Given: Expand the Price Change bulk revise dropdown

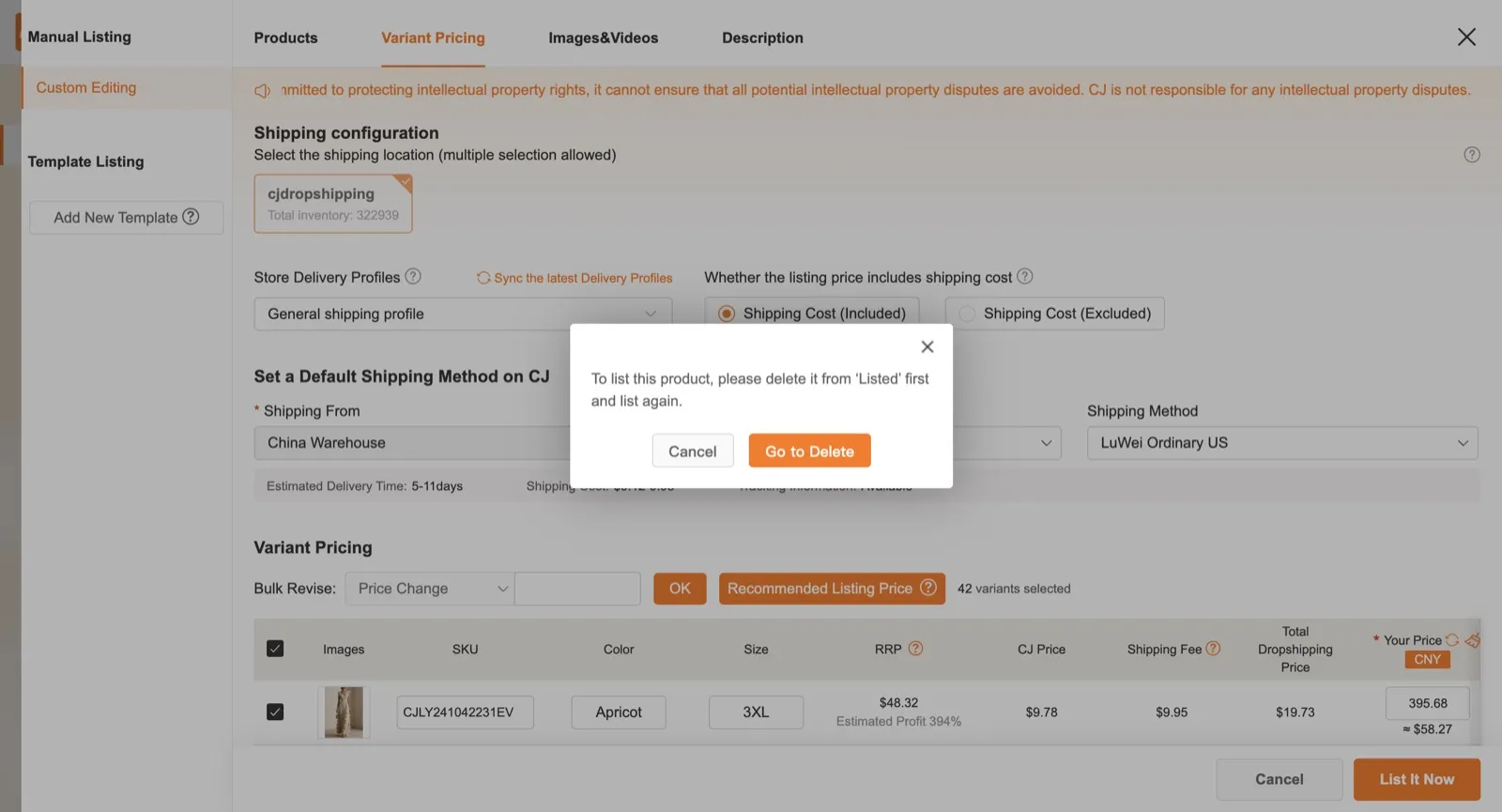Looking at the screenshot, I should click(x=429, y=589).
